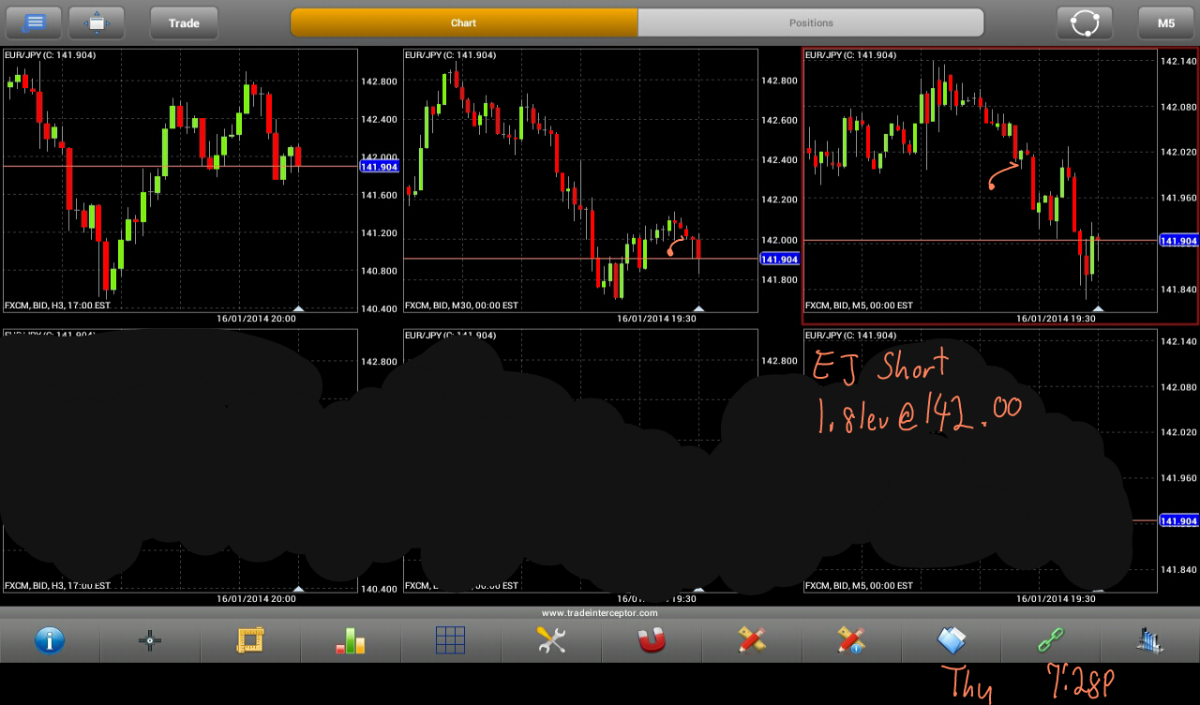Tap the blue eraser icon
Screen dimensions: 1200x705
[x=951, y=640]
